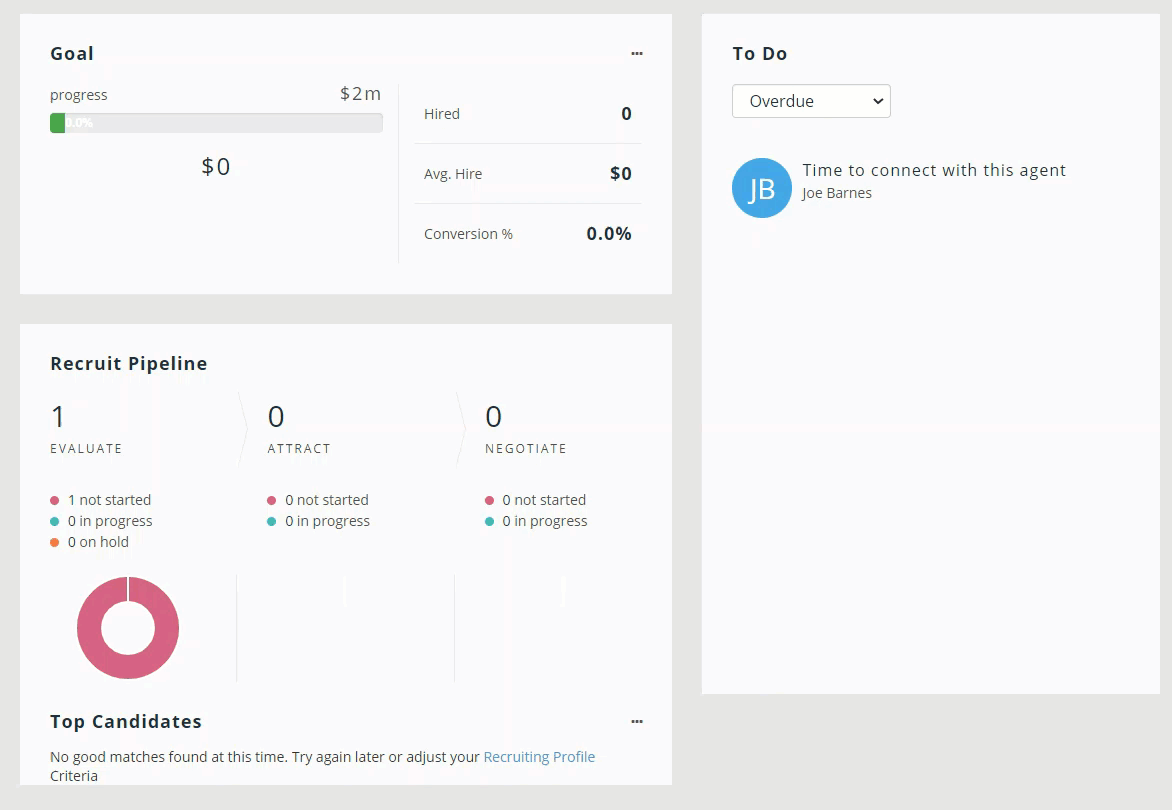Click the Hired count row
The width and height of the screenshot is (1172, 810).
point(527,114)
